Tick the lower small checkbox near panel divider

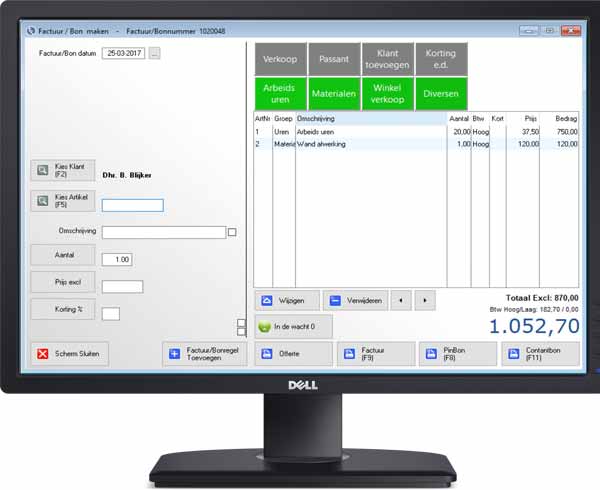click(x=241, y=332)
